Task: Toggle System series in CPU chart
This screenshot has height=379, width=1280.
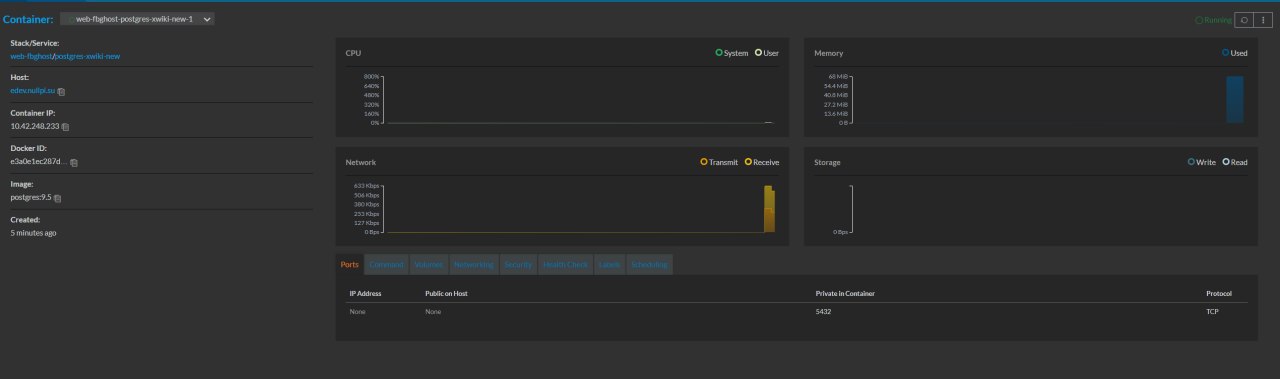Action: [x=731, y=53]
